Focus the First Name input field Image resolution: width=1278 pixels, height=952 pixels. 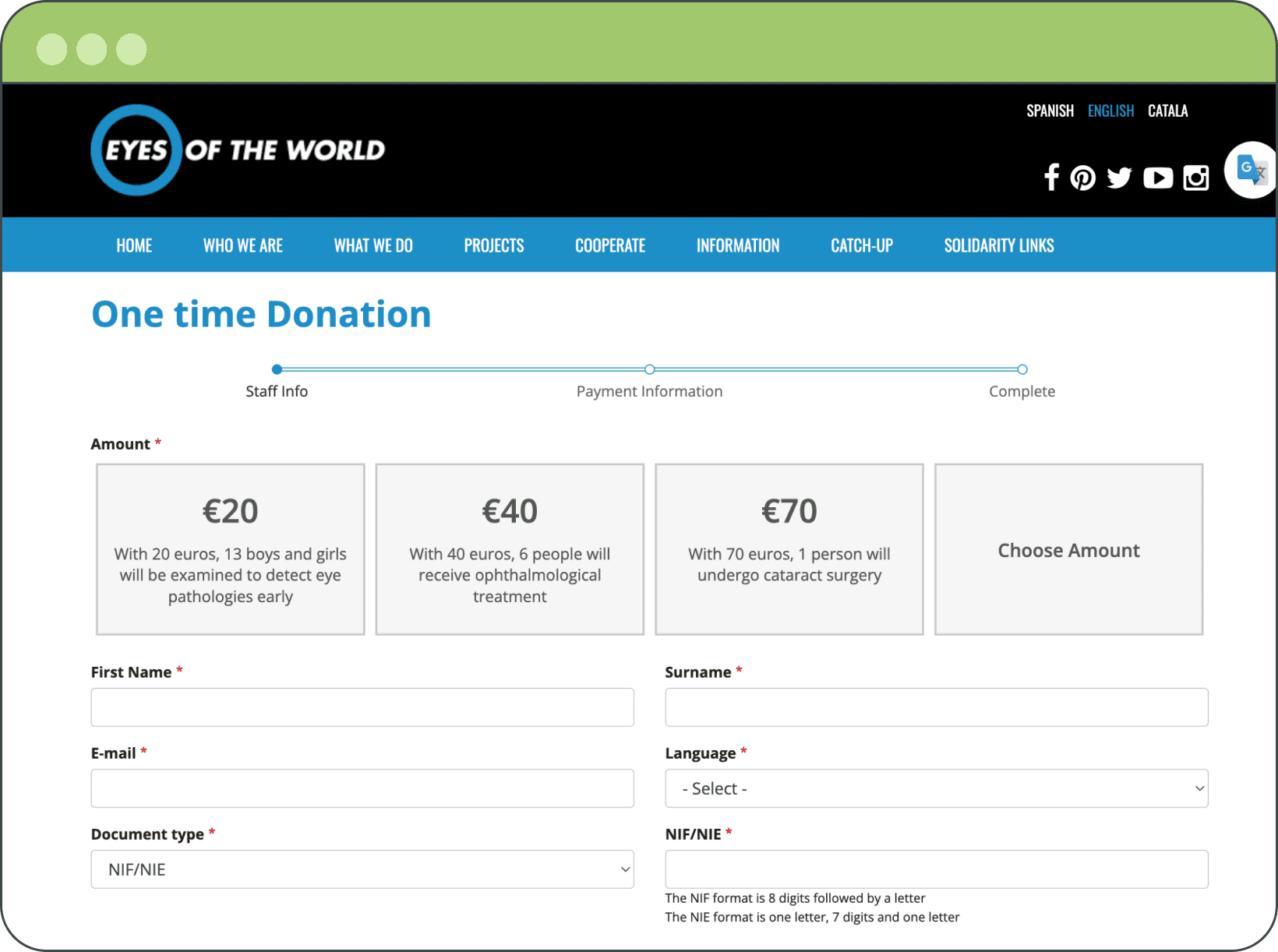pyautogui.click(x=362, y=707)
